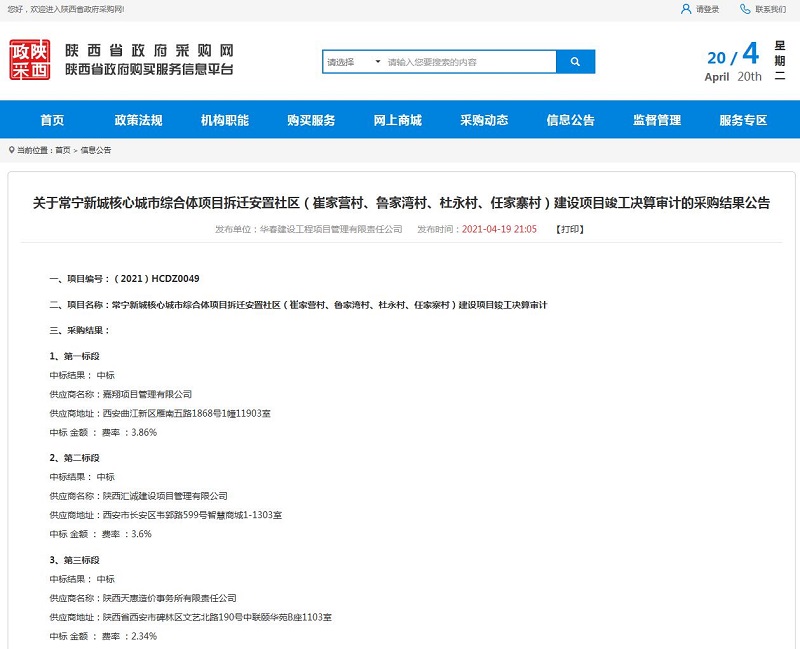The width and height of the screenshot is (800, 649).
Task: Focus the search keyword input field
Action: click(468, 62)
